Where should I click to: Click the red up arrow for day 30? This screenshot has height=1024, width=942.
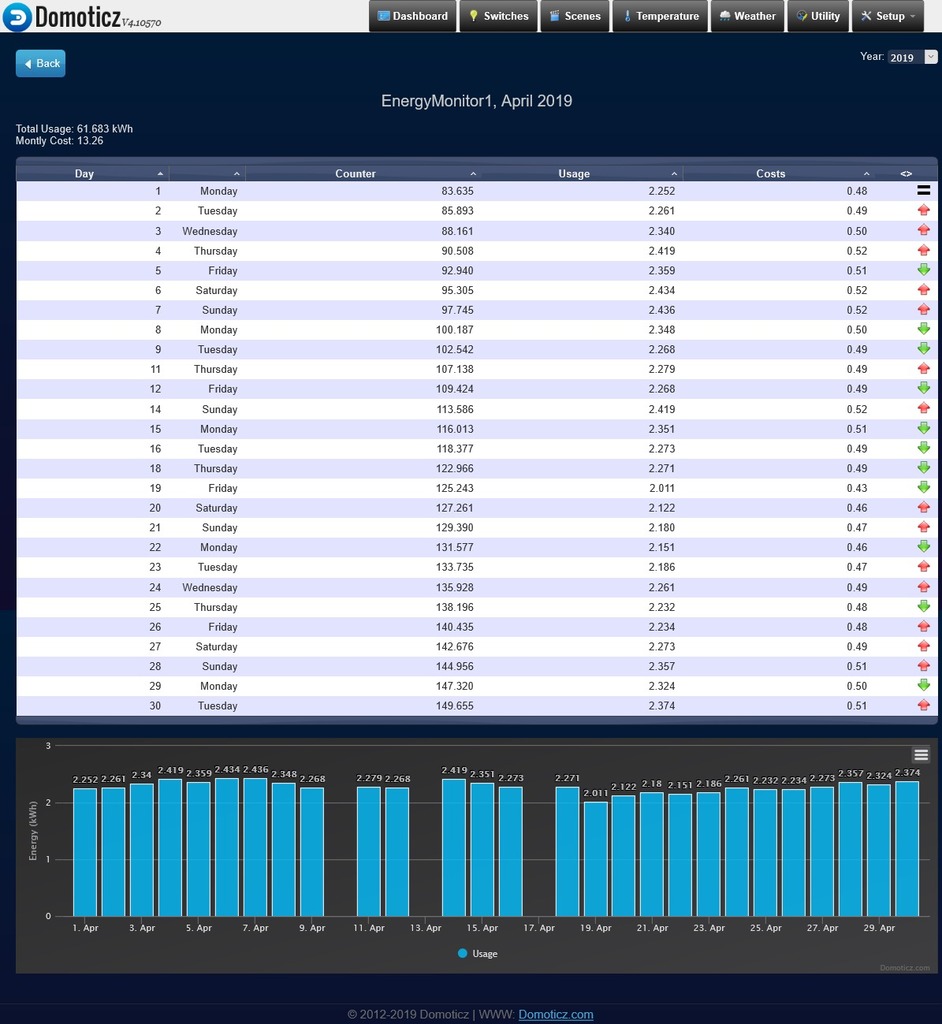923,705
